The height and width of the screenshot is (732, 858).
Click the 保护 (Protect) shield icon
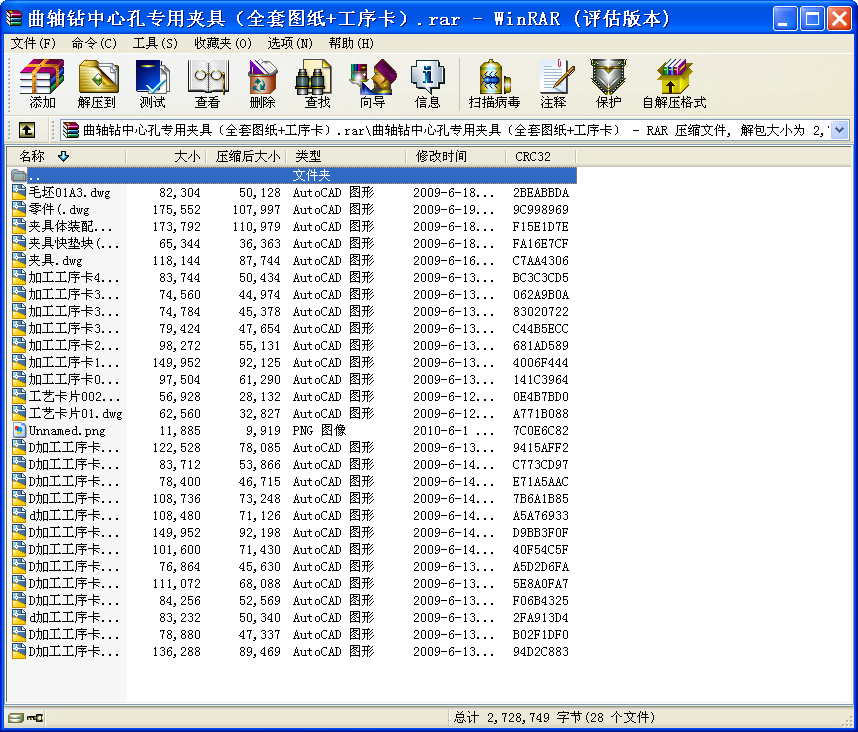[x=608, y=83]
